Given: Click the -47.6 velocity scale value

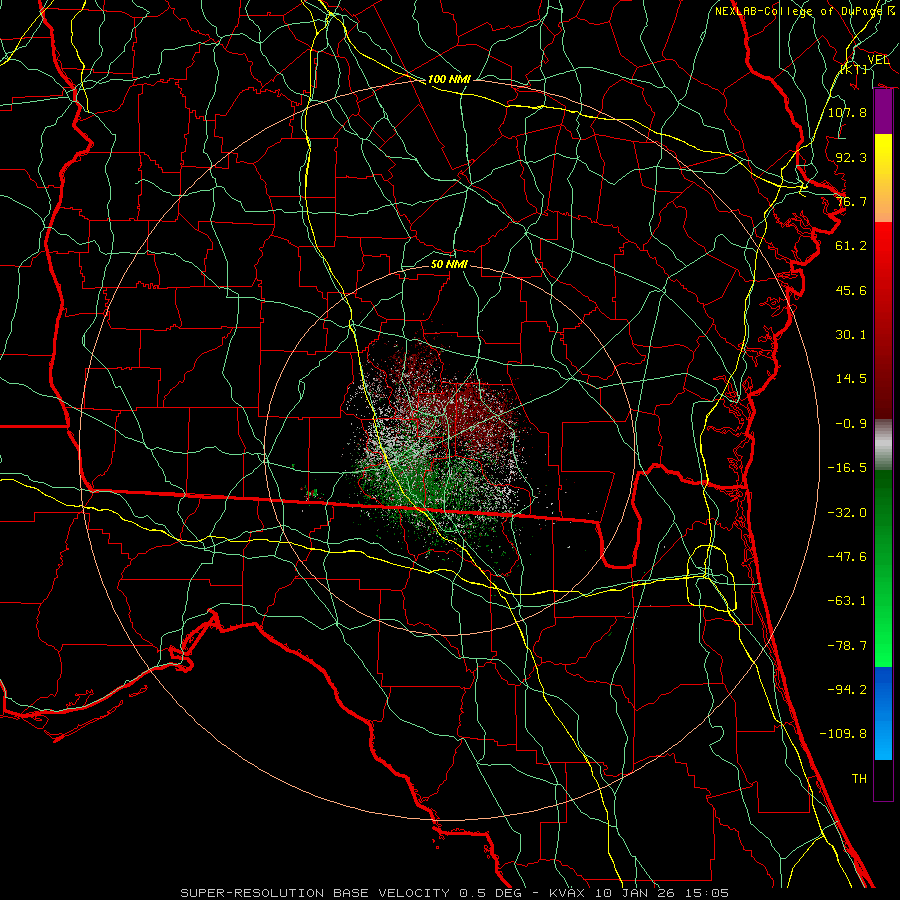Looking at the screenshot, I should 847,557.
